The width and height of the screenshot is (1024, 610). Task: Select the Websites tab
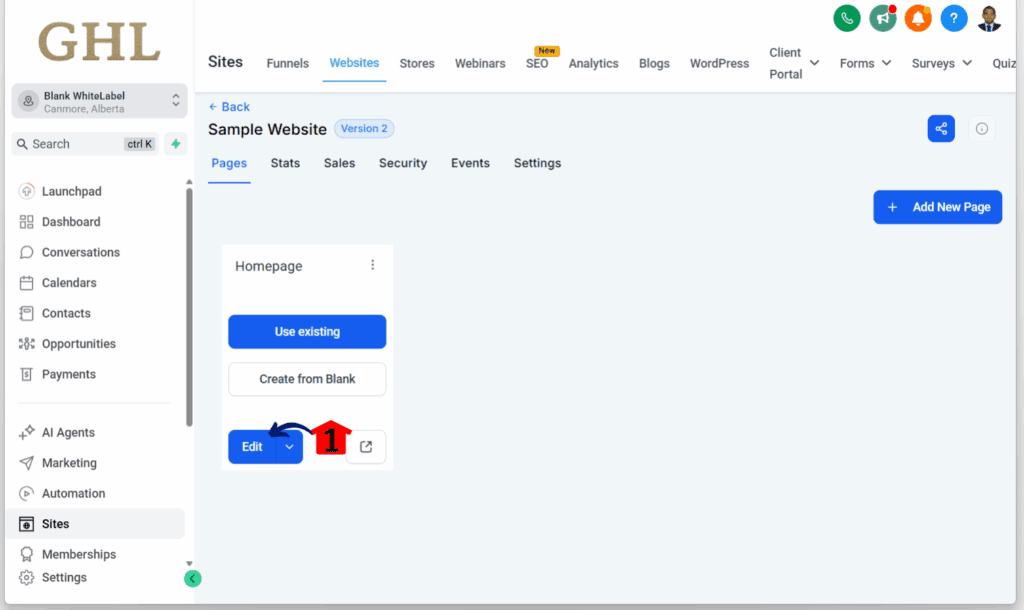(354, 63)
